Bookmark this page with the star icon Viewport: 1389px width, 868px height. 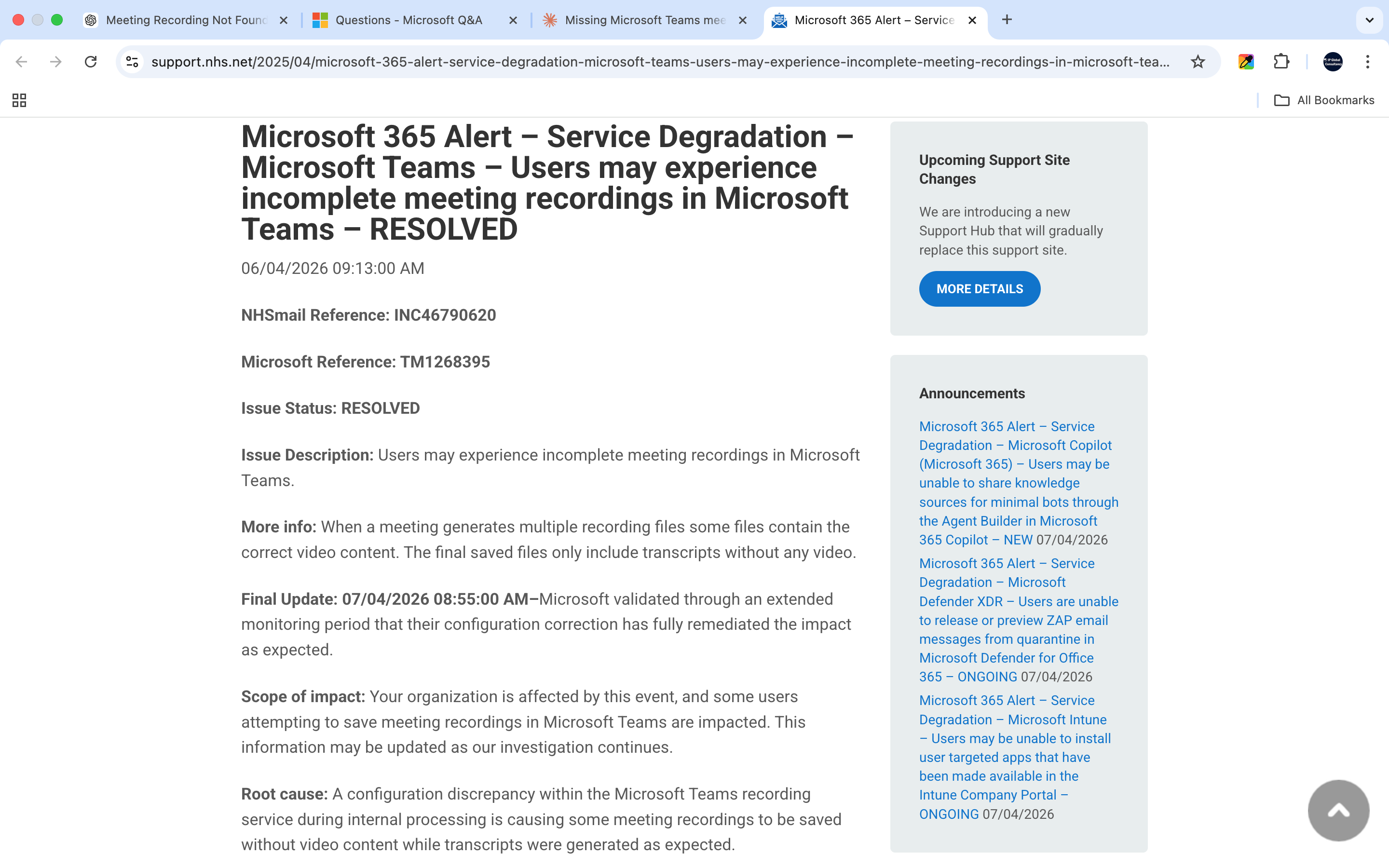point(1198,61)
